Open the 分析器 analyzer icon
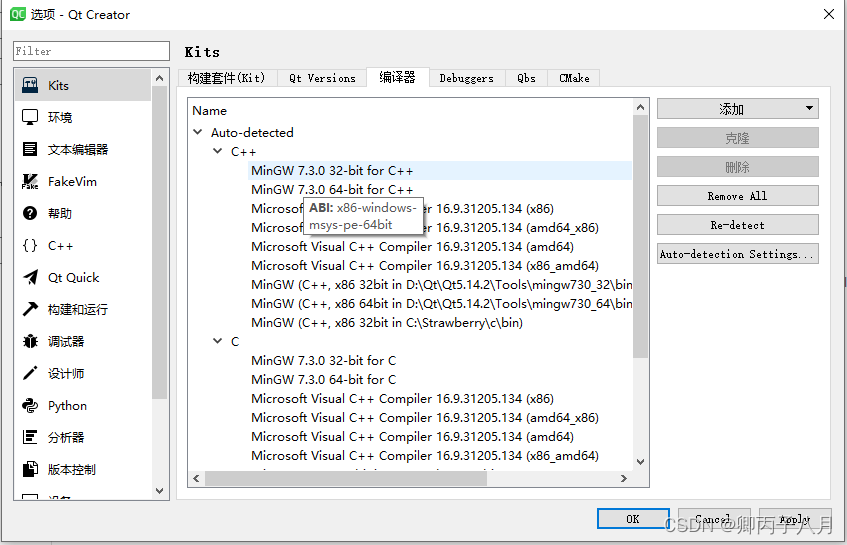 [30, 437]
